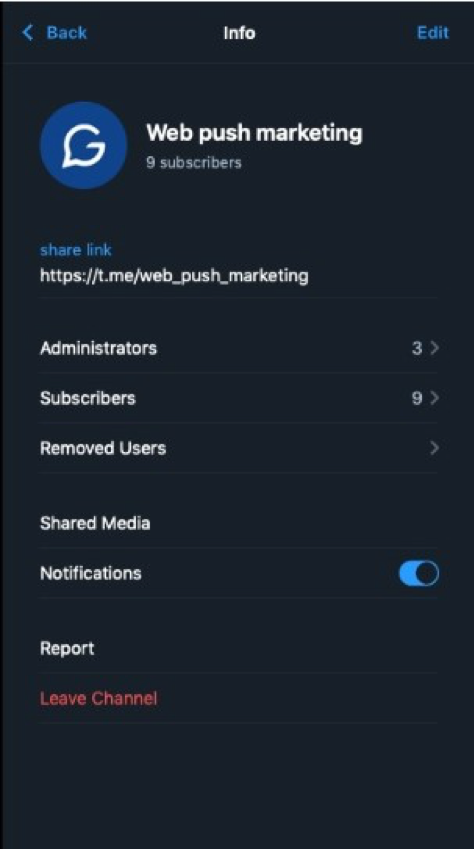Viewport: 474px width, 849px height.
Task: Open the t.me/web_push_marketing share link
Action: click(174, 277)
